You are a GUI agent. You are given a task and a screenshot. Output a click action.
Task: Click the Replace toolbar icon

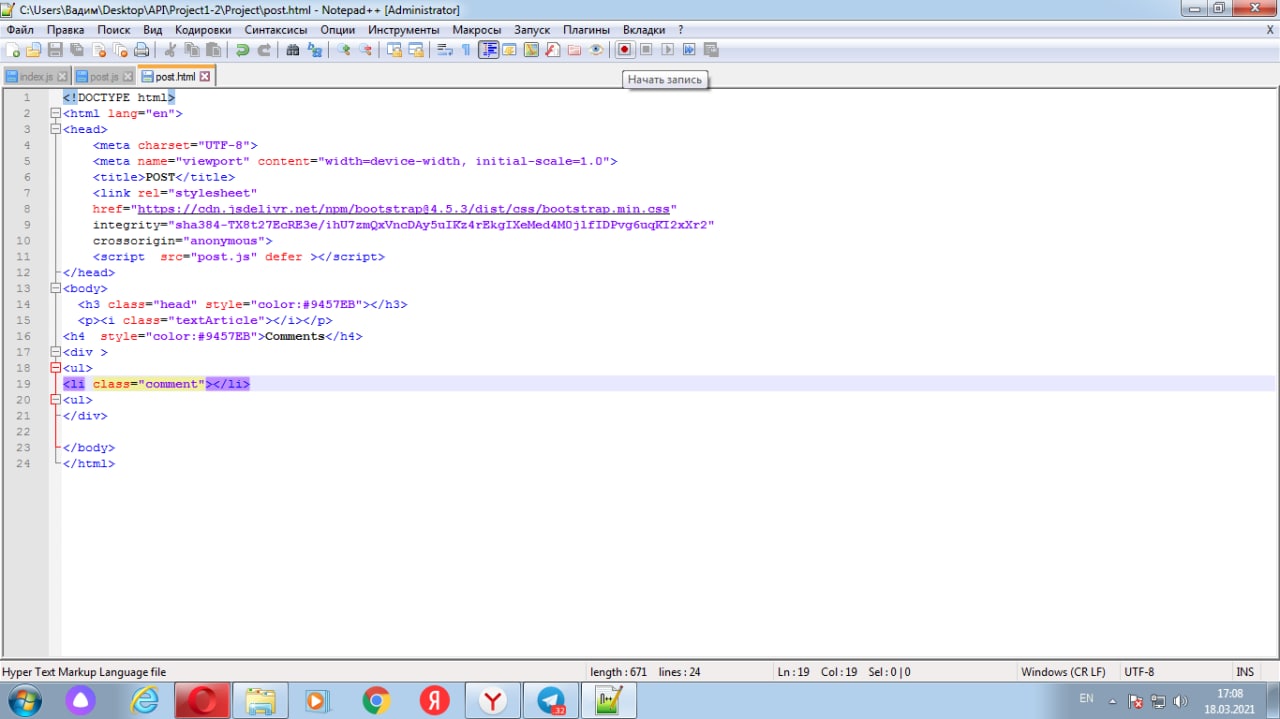coord(313,50)
